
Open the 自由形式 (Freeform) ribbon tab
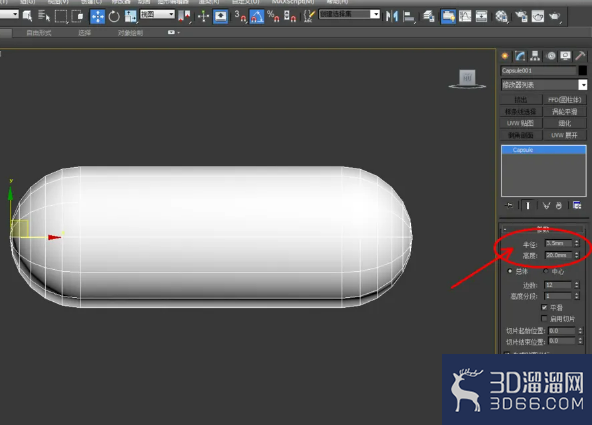click(x=39, y=33)
